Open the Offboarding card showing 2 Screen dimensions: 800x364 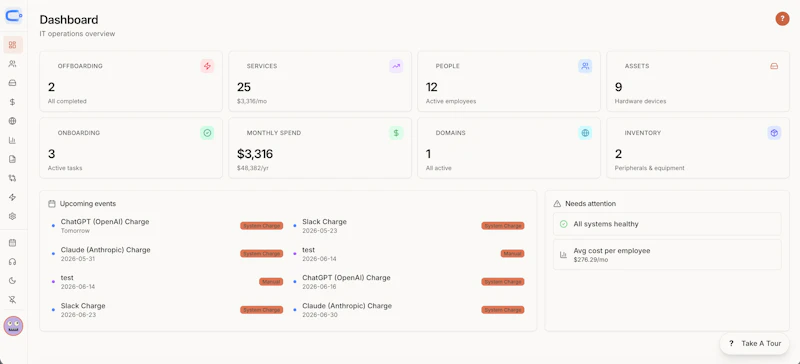click(x=131, y=81)
